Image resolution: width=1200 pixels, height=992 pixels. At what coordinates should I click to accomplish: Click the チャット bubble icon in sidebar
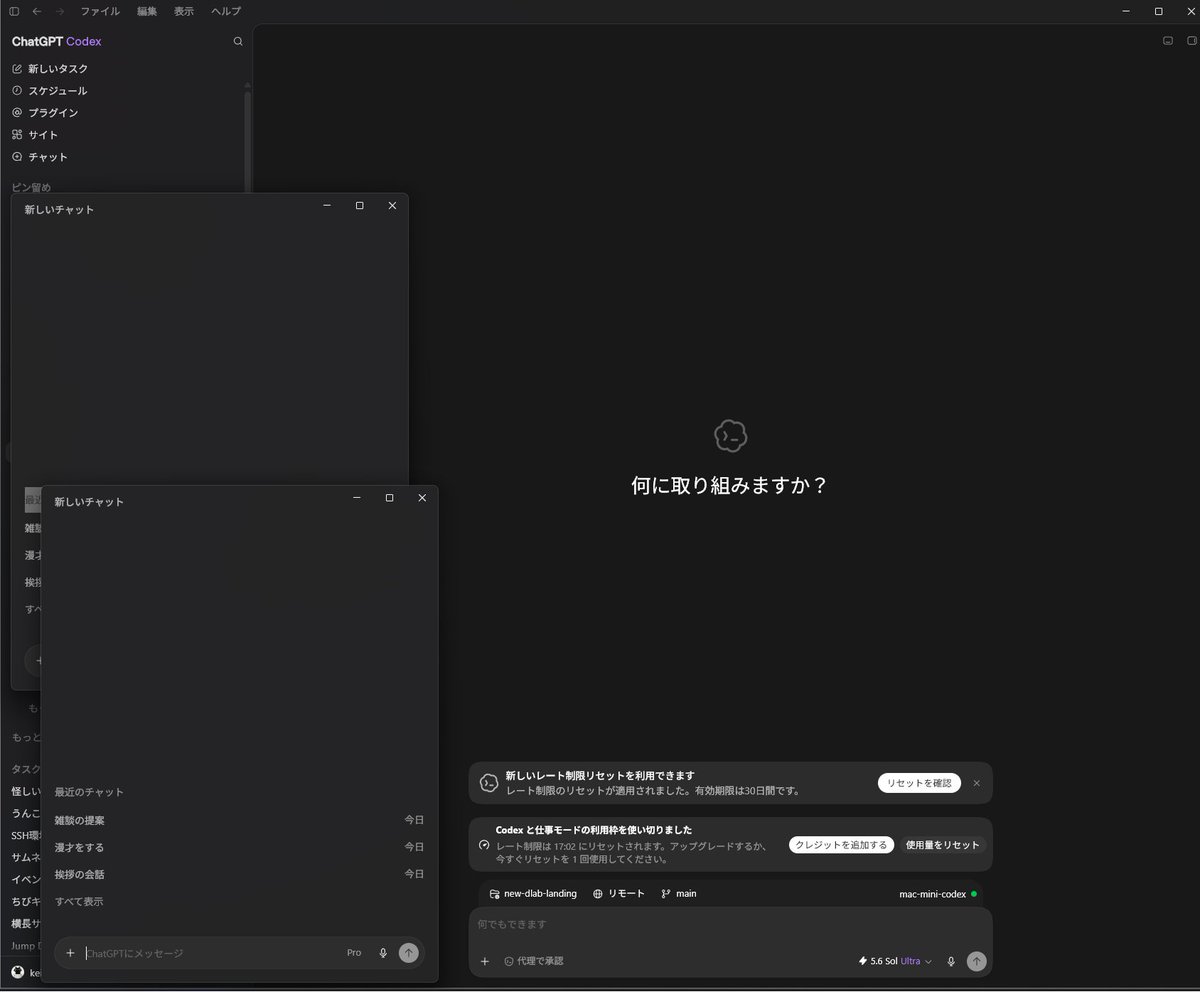point(17,157)
